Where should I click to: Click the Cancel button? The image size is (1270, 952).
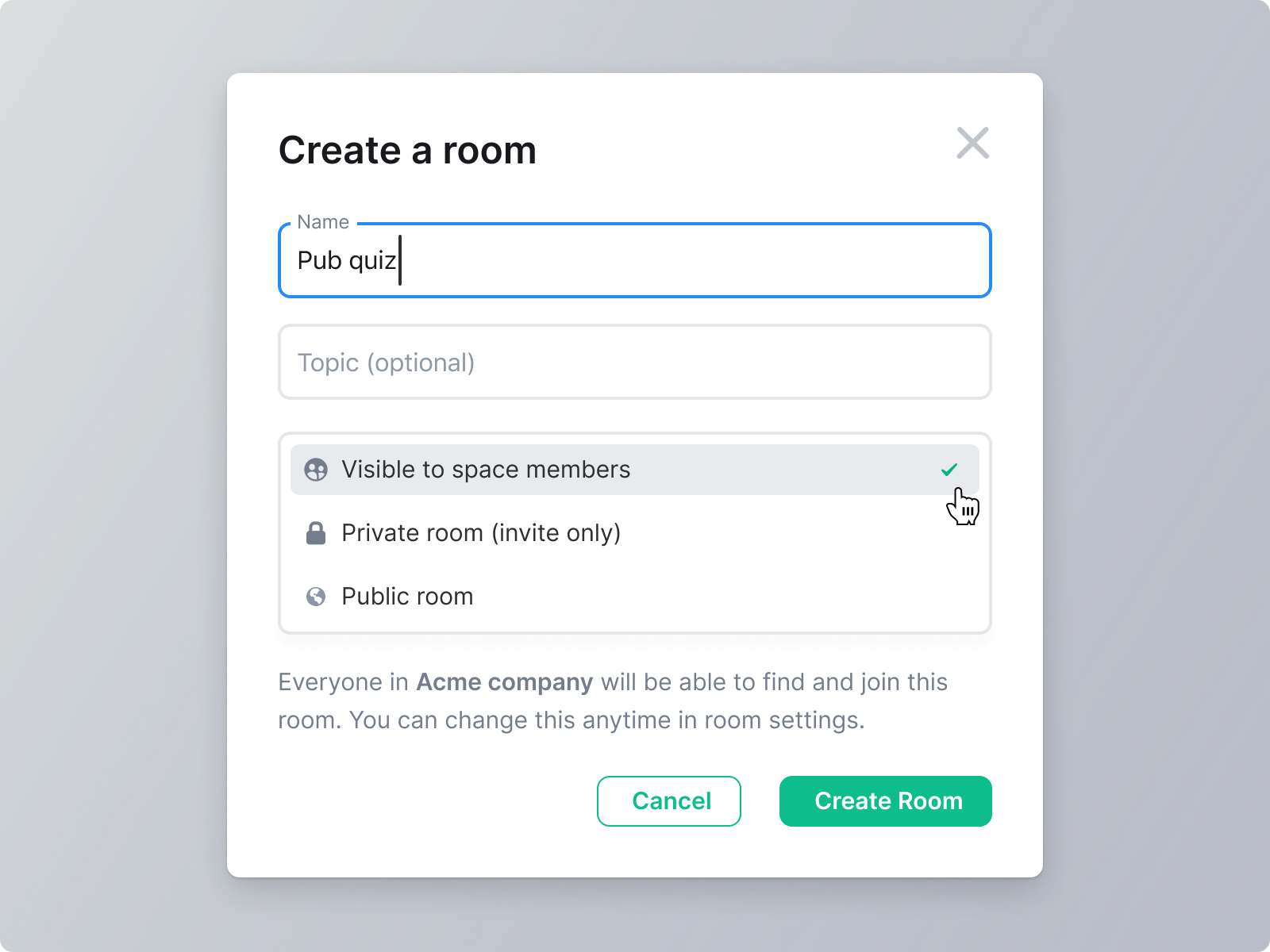point(669,801)
